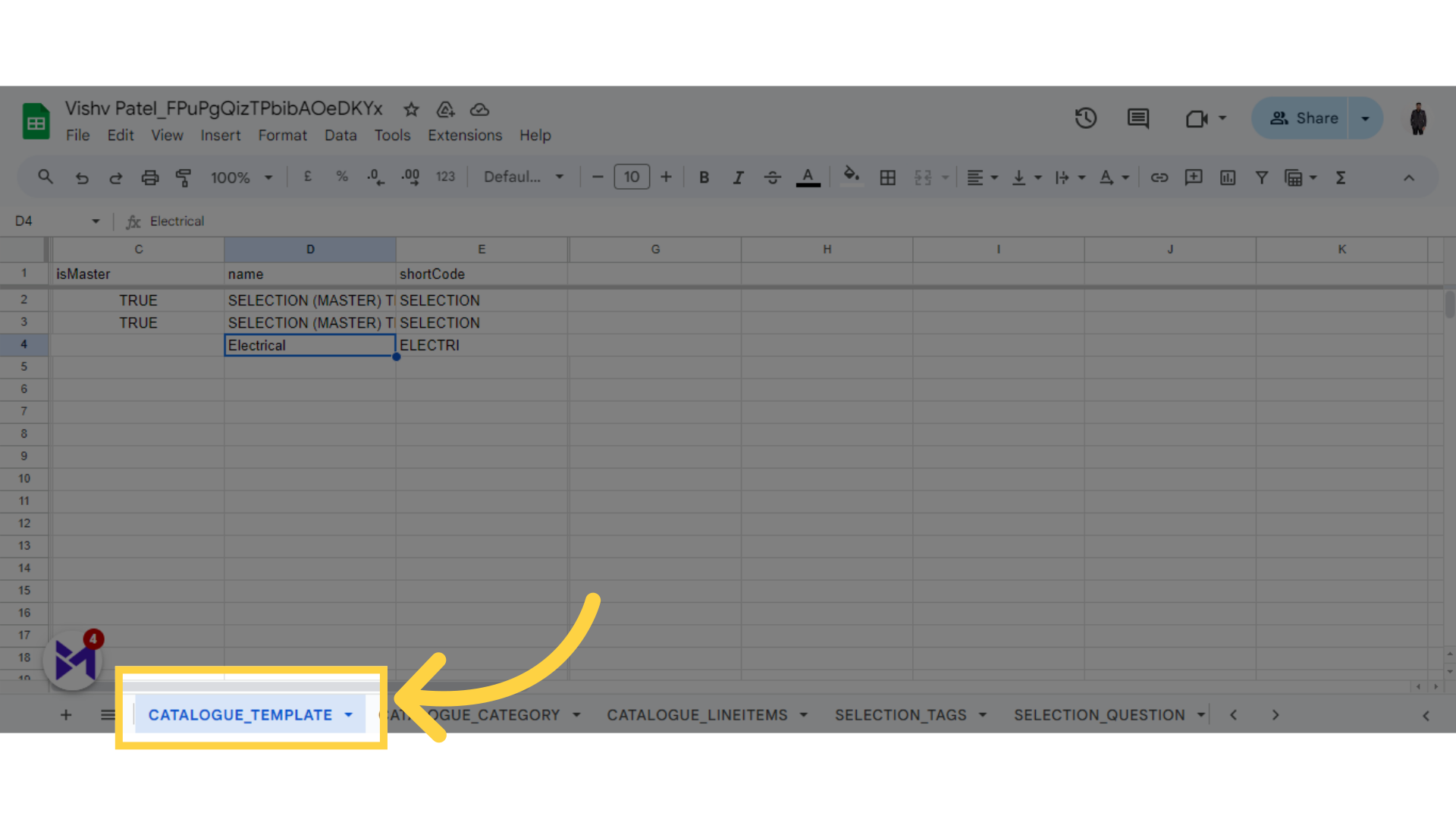The height and width of the screenshot is (819, 1456).
Task: Click the font size stepper
Action: pyautogui.click(x=630, y=177)
